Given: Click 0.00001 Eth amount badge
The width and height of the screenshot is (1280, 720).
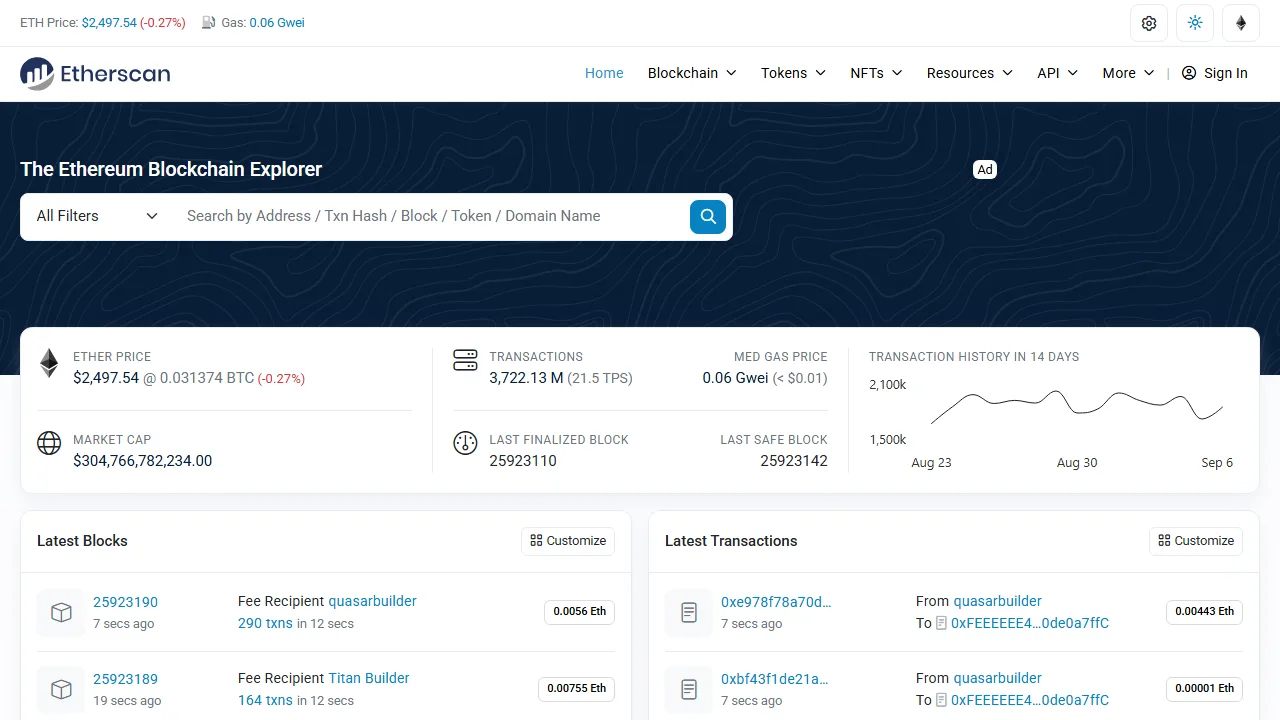Looking at the screenshot, I should [x=1204, y=689].
